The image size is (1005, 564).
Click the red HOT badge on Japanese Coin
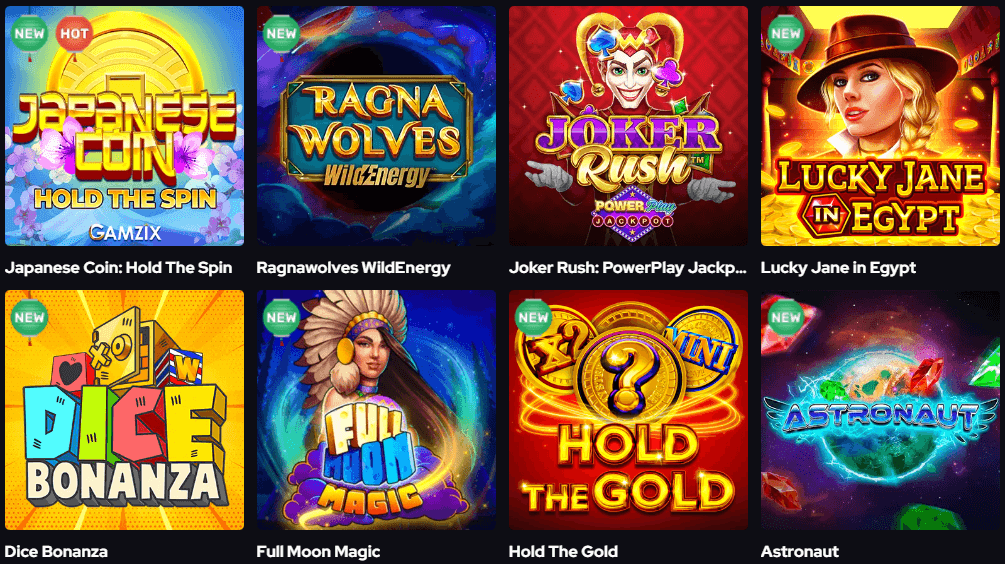tap(74, 33)
